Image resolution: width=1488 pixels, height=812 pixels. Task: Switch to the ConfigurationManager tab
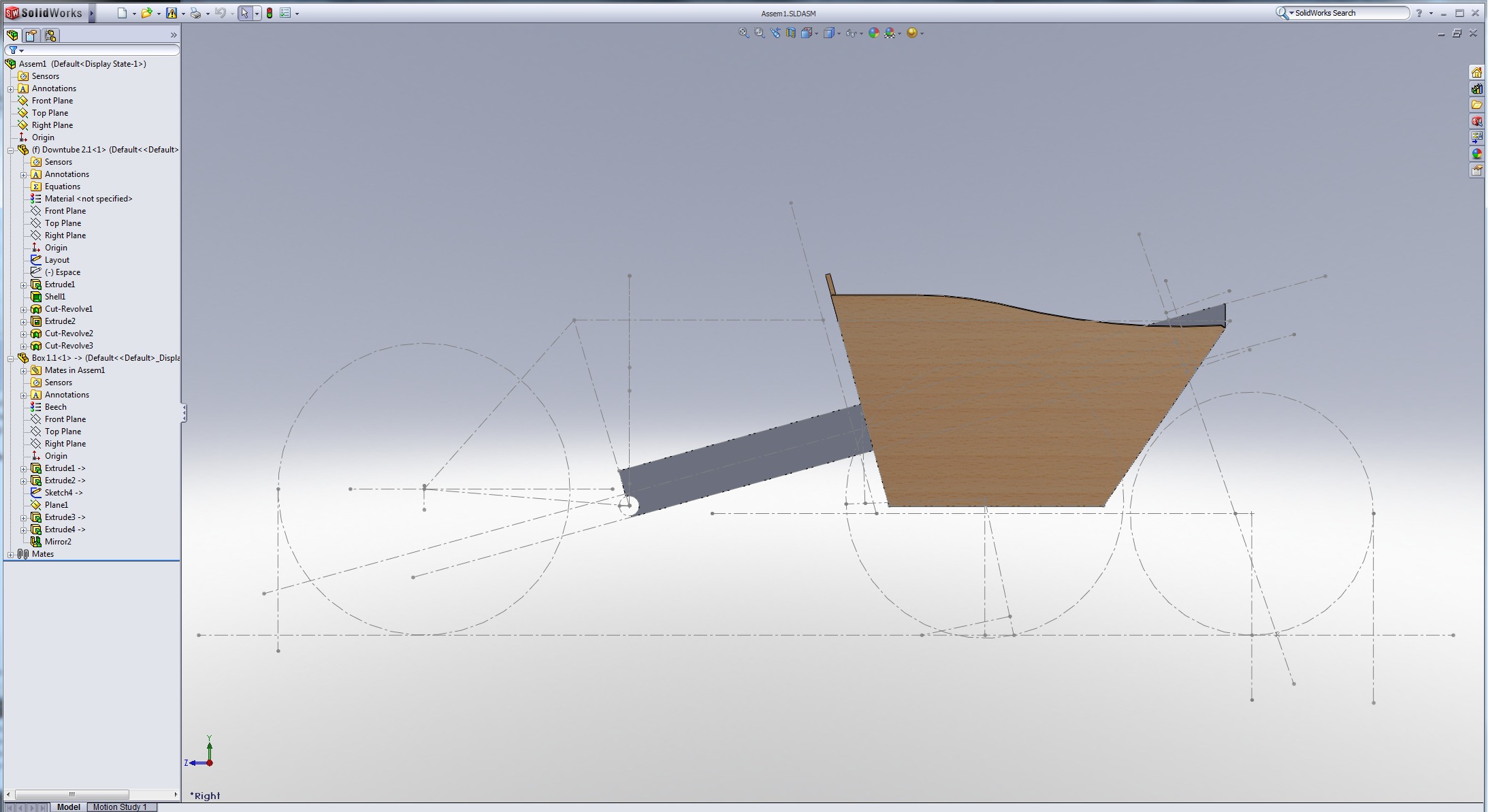tap(50, 35)
